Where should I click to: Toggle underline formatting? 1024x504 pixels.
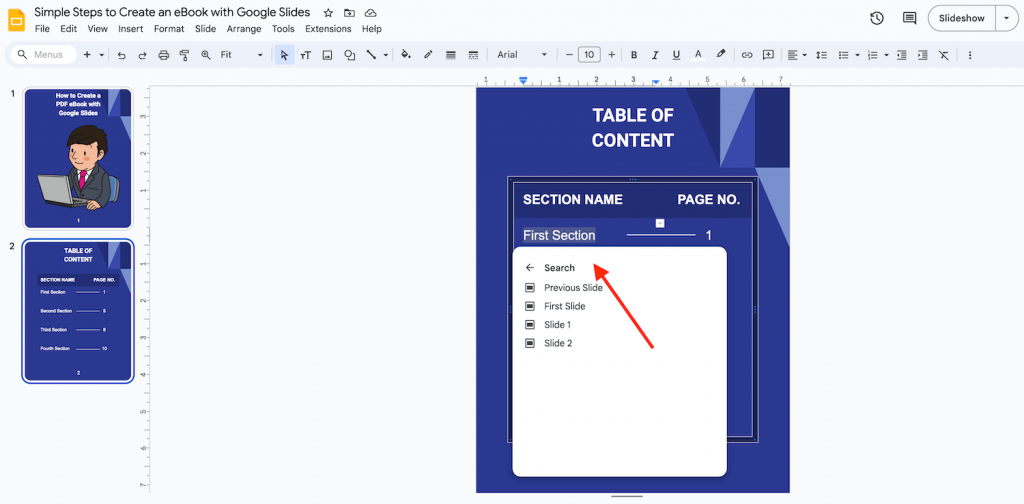pos(676,55)
